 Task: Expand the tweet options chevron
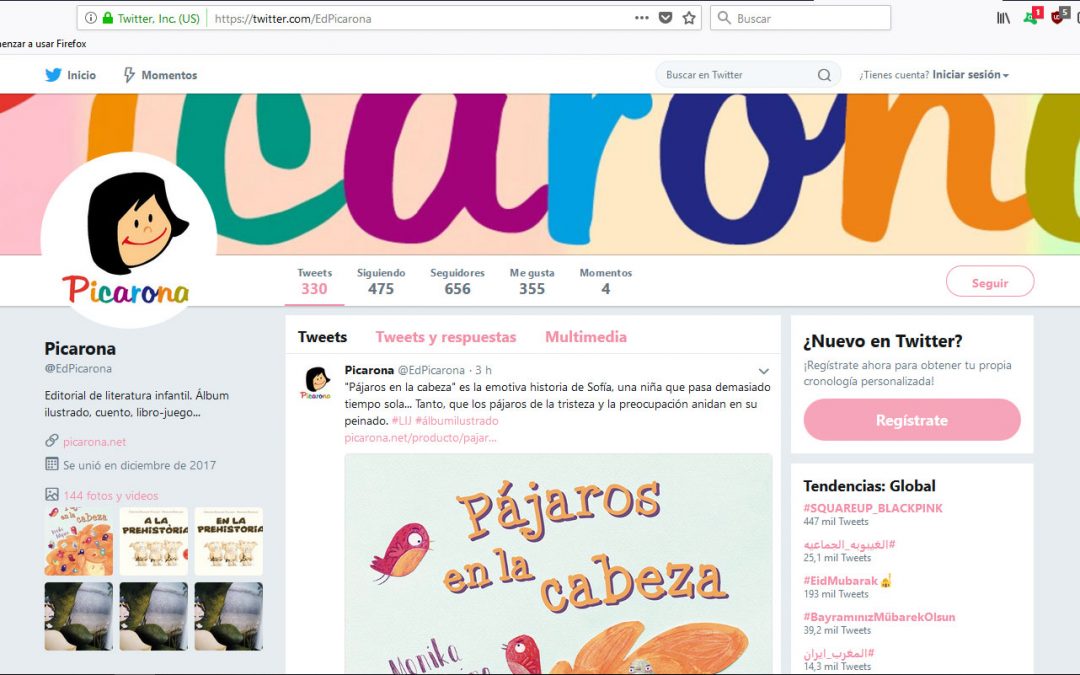coord(763,371)
